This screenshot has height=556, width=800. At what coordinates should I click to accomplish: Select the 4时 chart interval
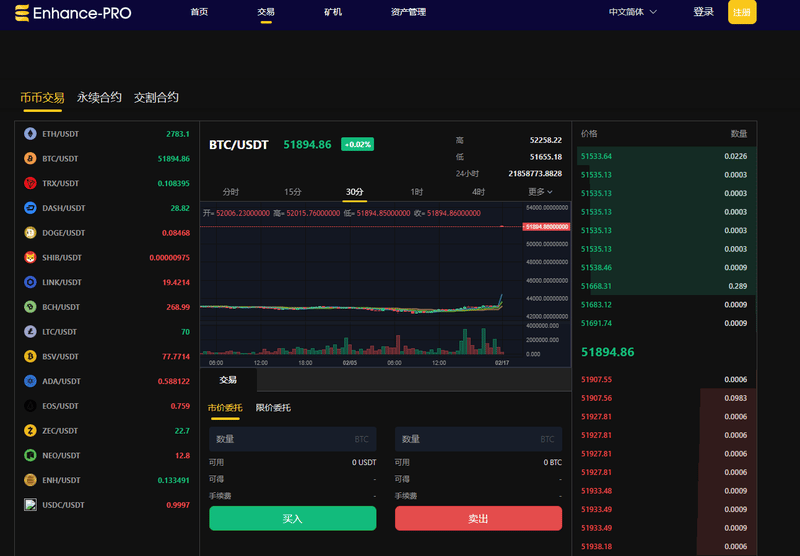[x=479, y=192]
